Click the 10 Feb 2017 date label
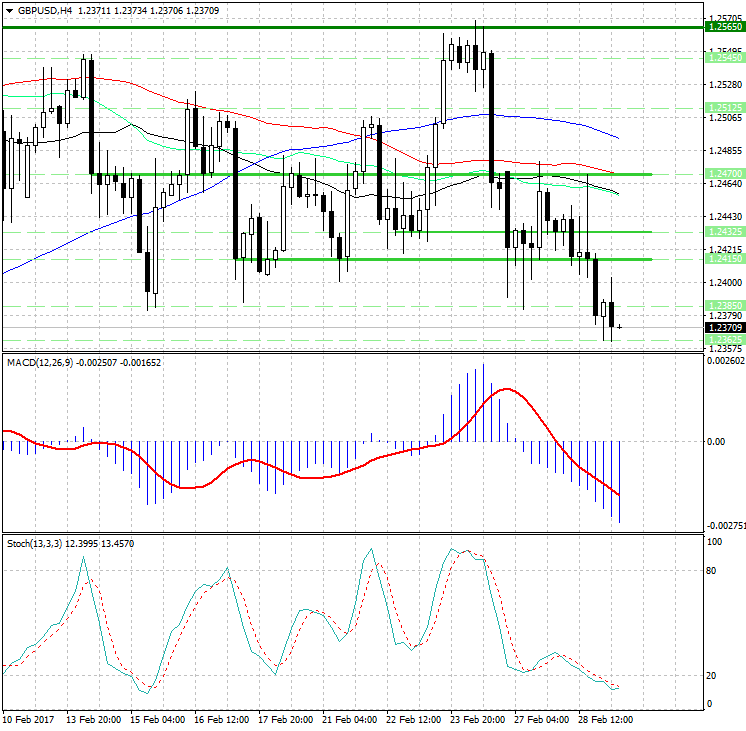This screenshot has height=731, width=746. [27, 720]
